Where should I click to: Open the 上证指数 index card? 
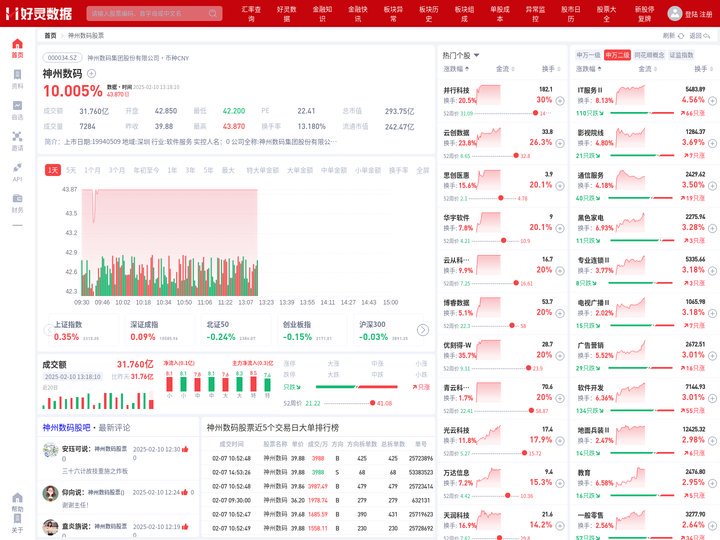82,330
